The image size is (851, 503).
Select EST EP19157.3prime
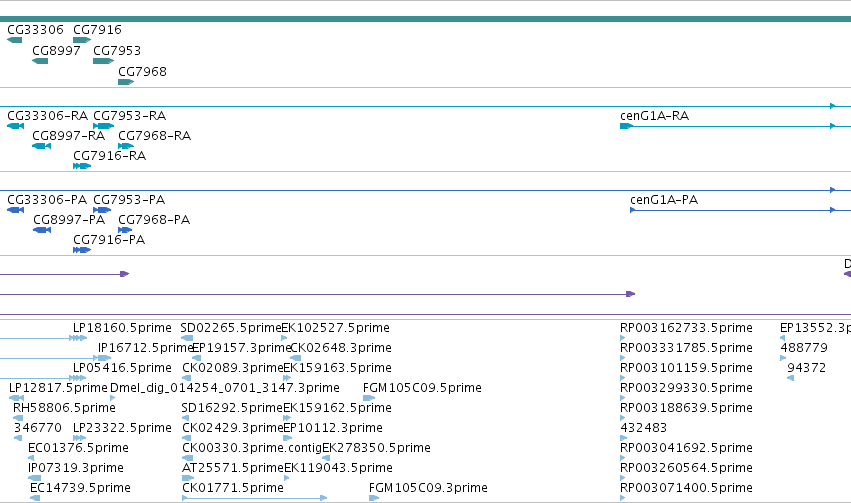pos(242,348)
